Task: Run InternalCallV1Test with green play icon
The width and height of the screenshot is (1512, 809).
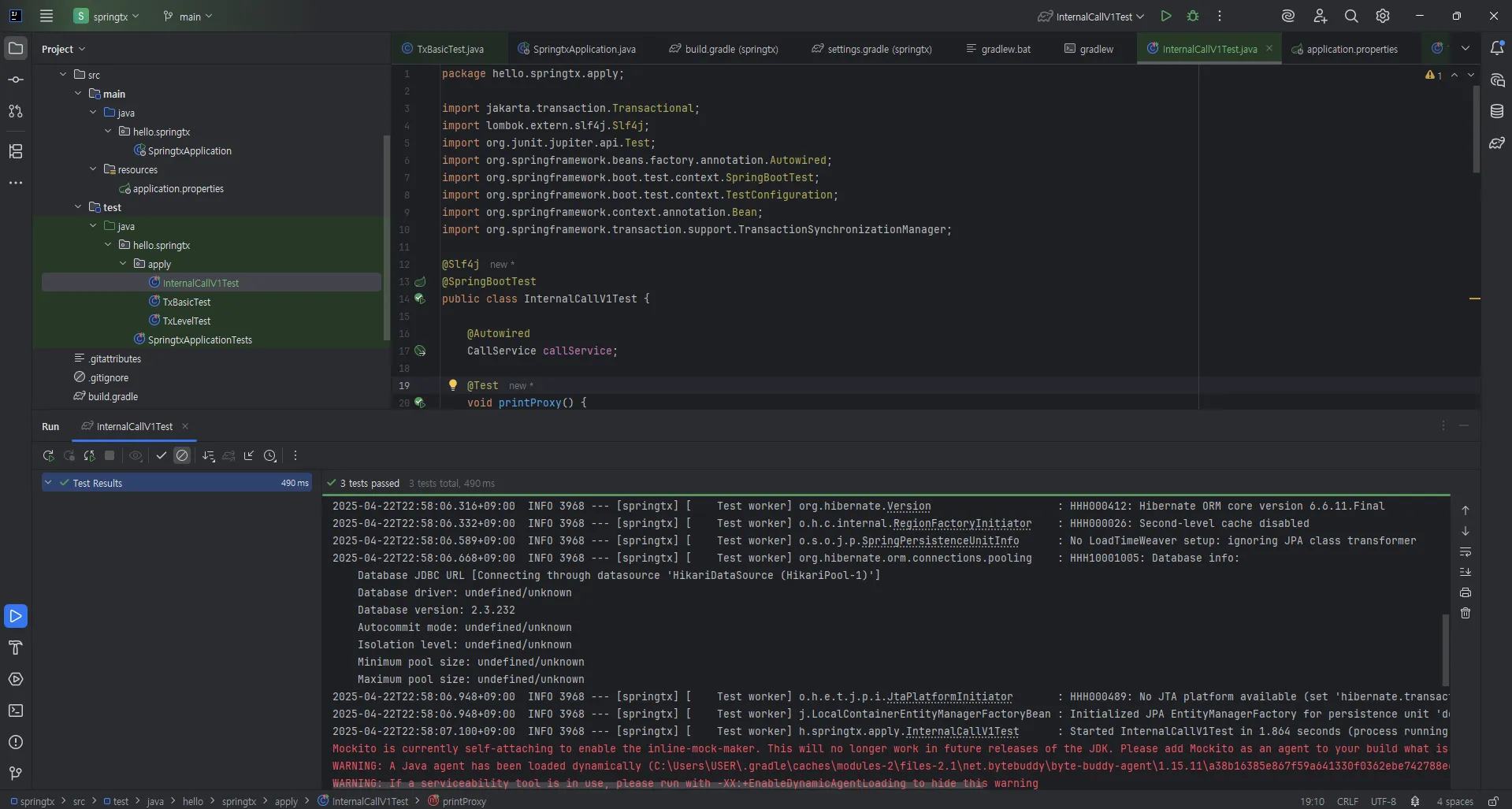Action: click(x=1166, y=16)
